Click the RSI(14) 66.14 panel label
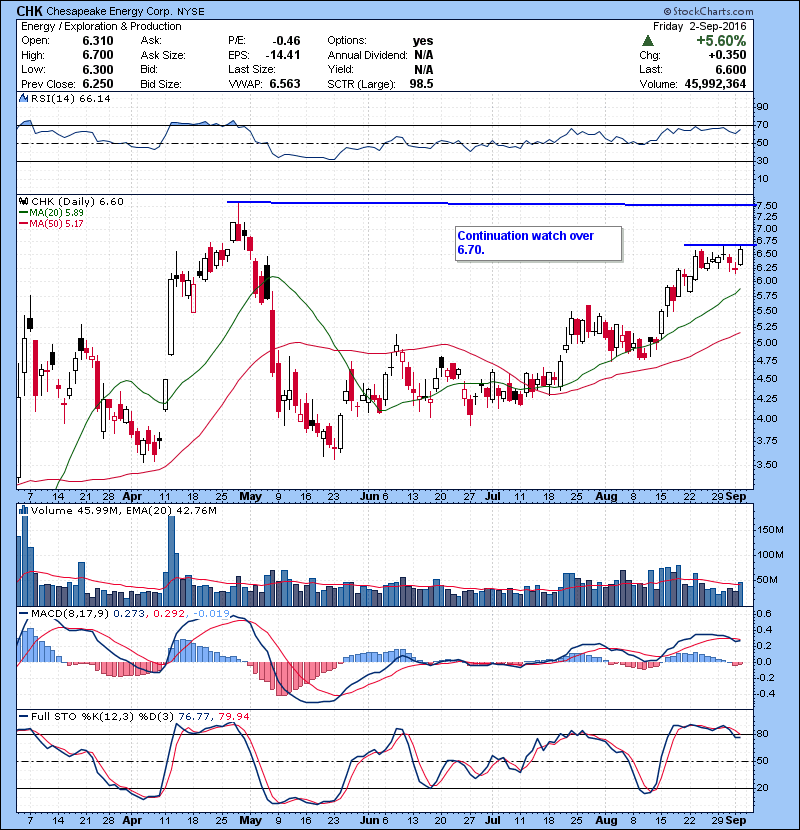The image size is (800, 830). click(71, 98)
